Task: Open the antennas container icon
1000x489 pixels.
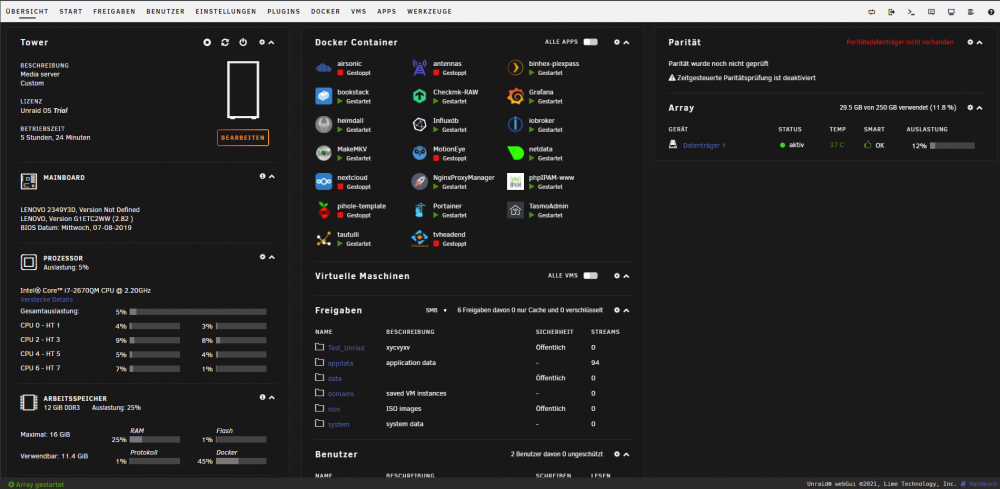Action: [x=420, y=68]
